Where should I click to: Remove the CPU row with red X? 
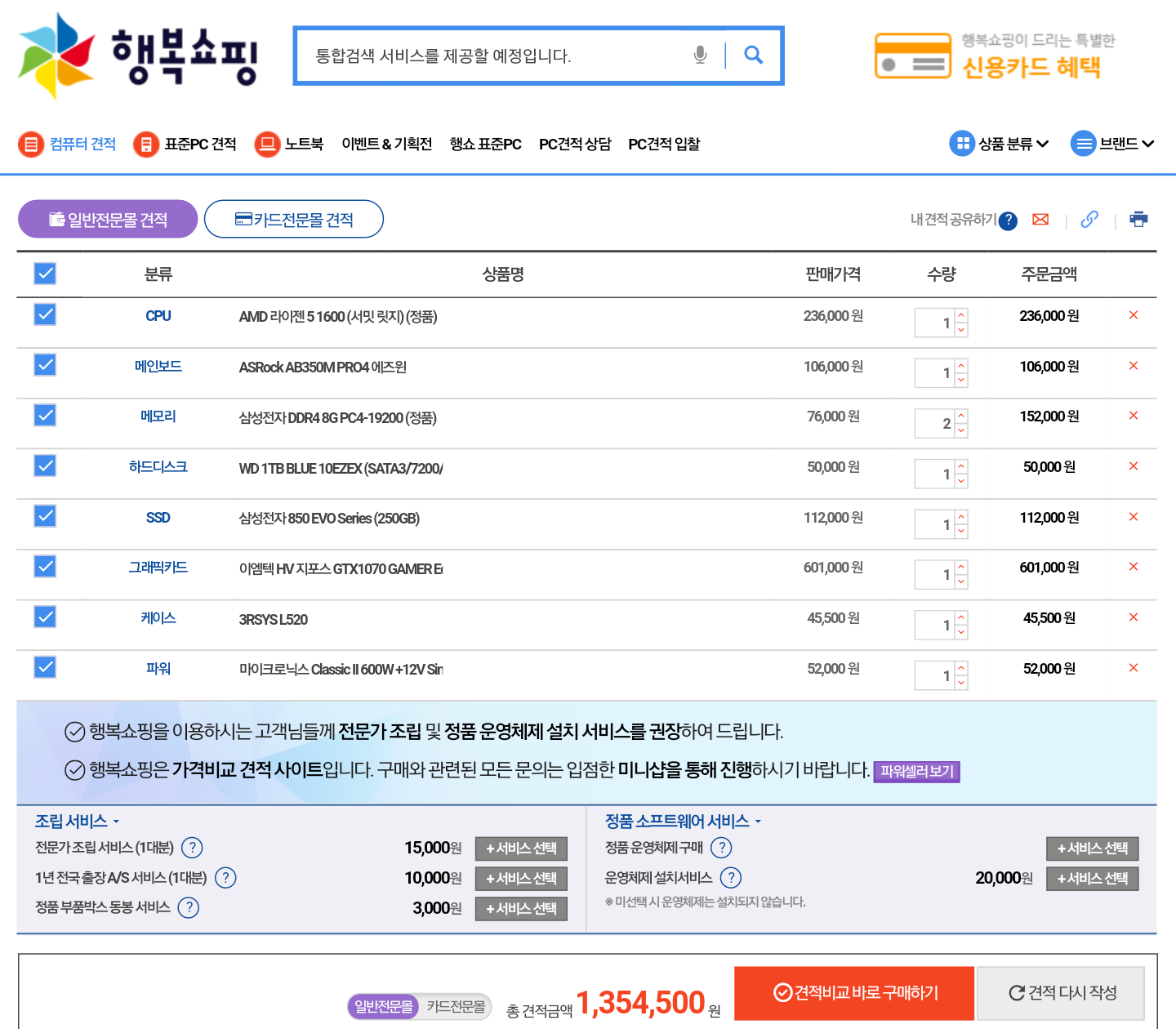tap(1133, 315)
